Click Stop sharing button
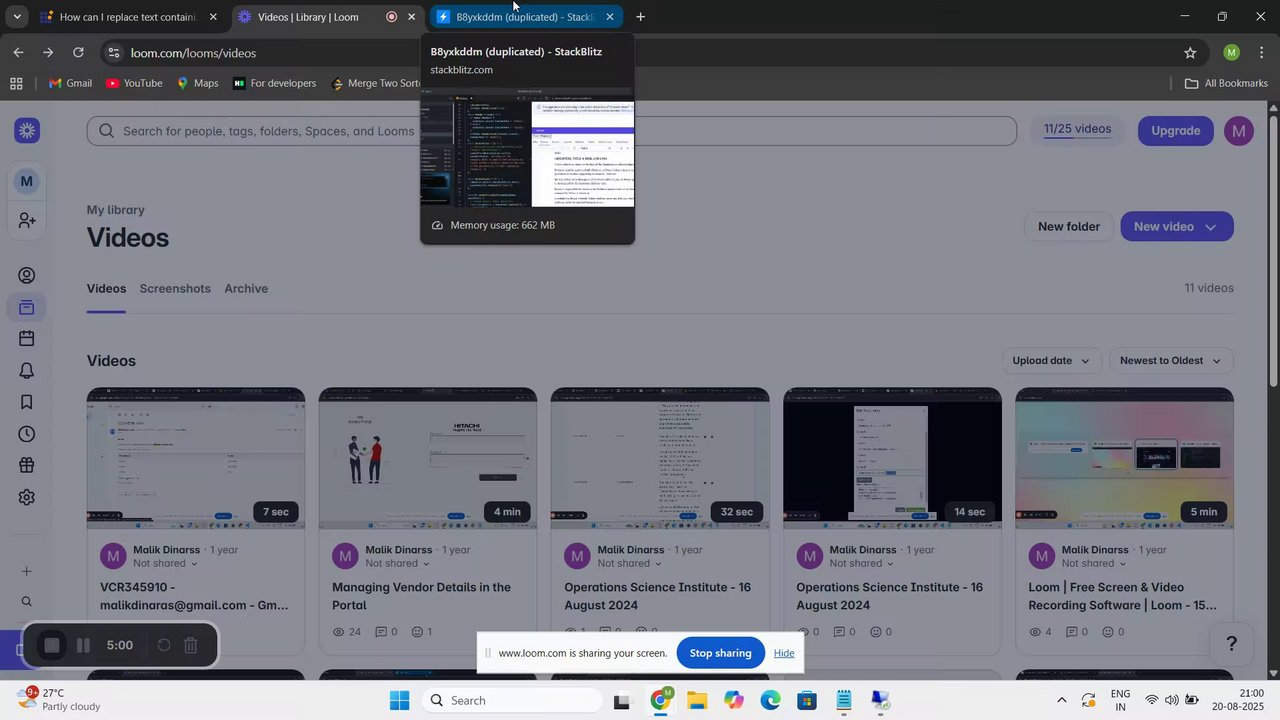1280x720 pixels. pyautogui.click(x=720, y=653)
